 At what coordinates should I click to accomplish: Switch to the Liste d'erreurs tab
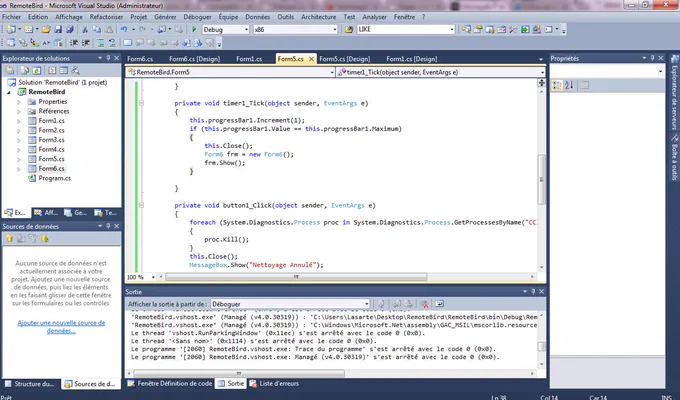(275, 384)
